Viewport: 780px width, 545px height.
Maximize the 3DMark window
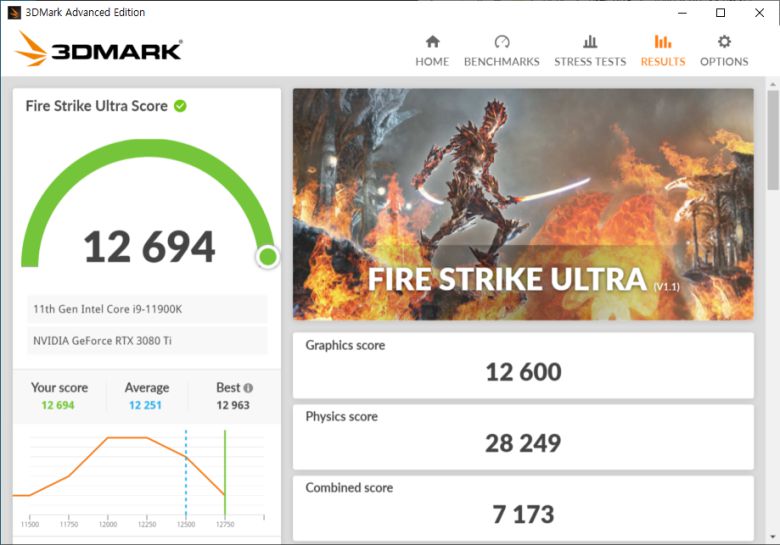[x=720, y=12]
